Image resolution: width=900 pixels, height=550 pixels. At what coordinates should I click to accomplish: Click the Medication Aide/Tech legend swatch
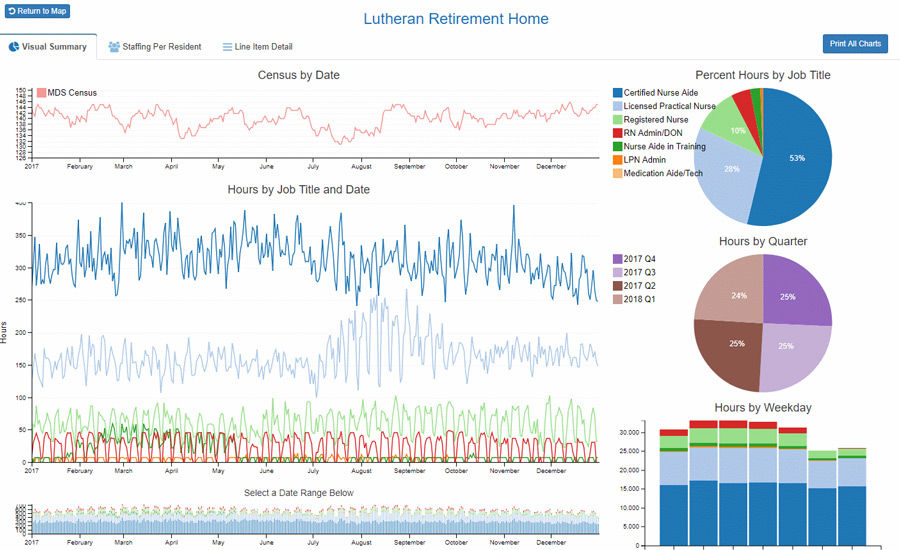click(x=618, y=173)
